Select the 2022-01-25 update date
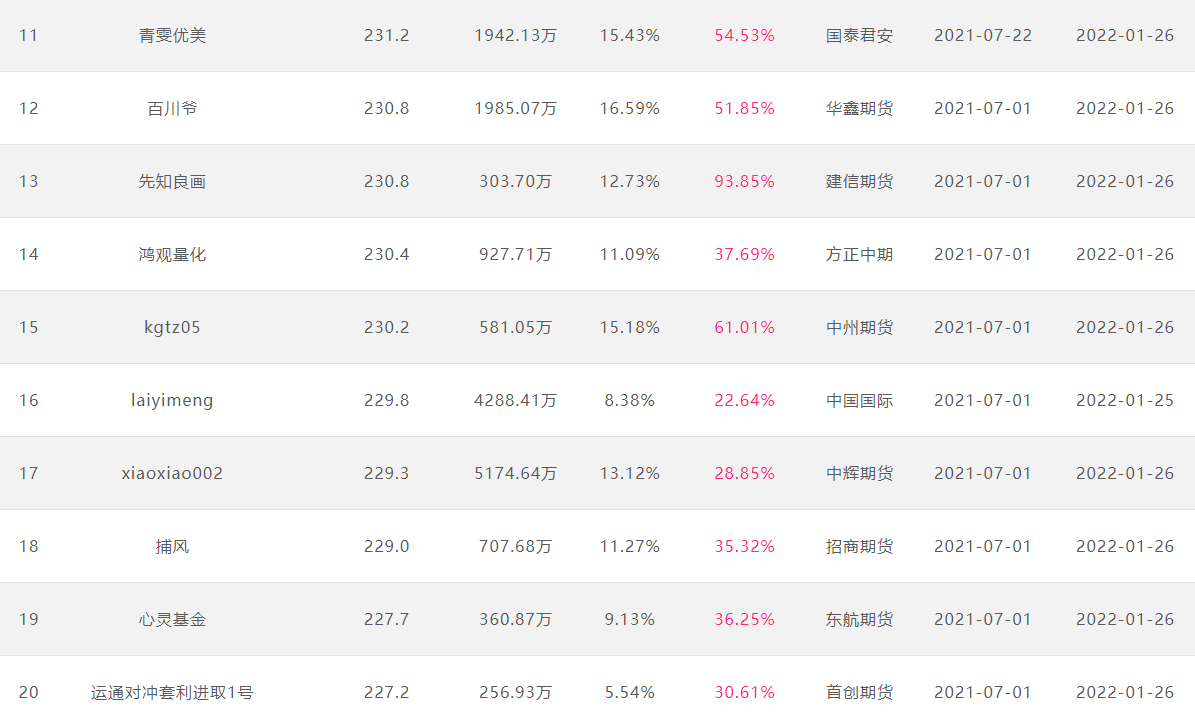 [1125, 400]
